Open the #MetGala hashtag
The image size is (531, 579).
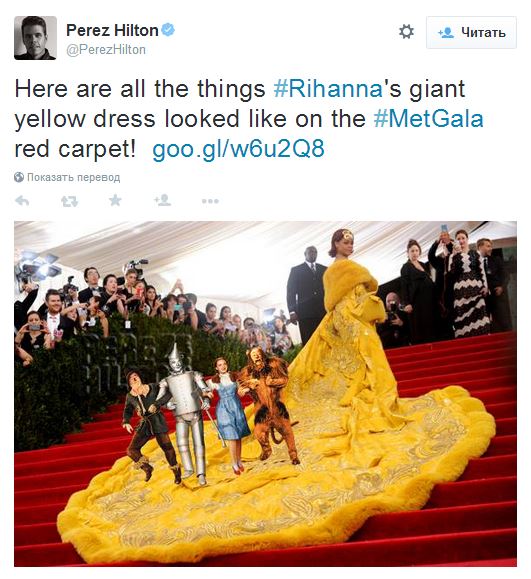tap(428, 119)
